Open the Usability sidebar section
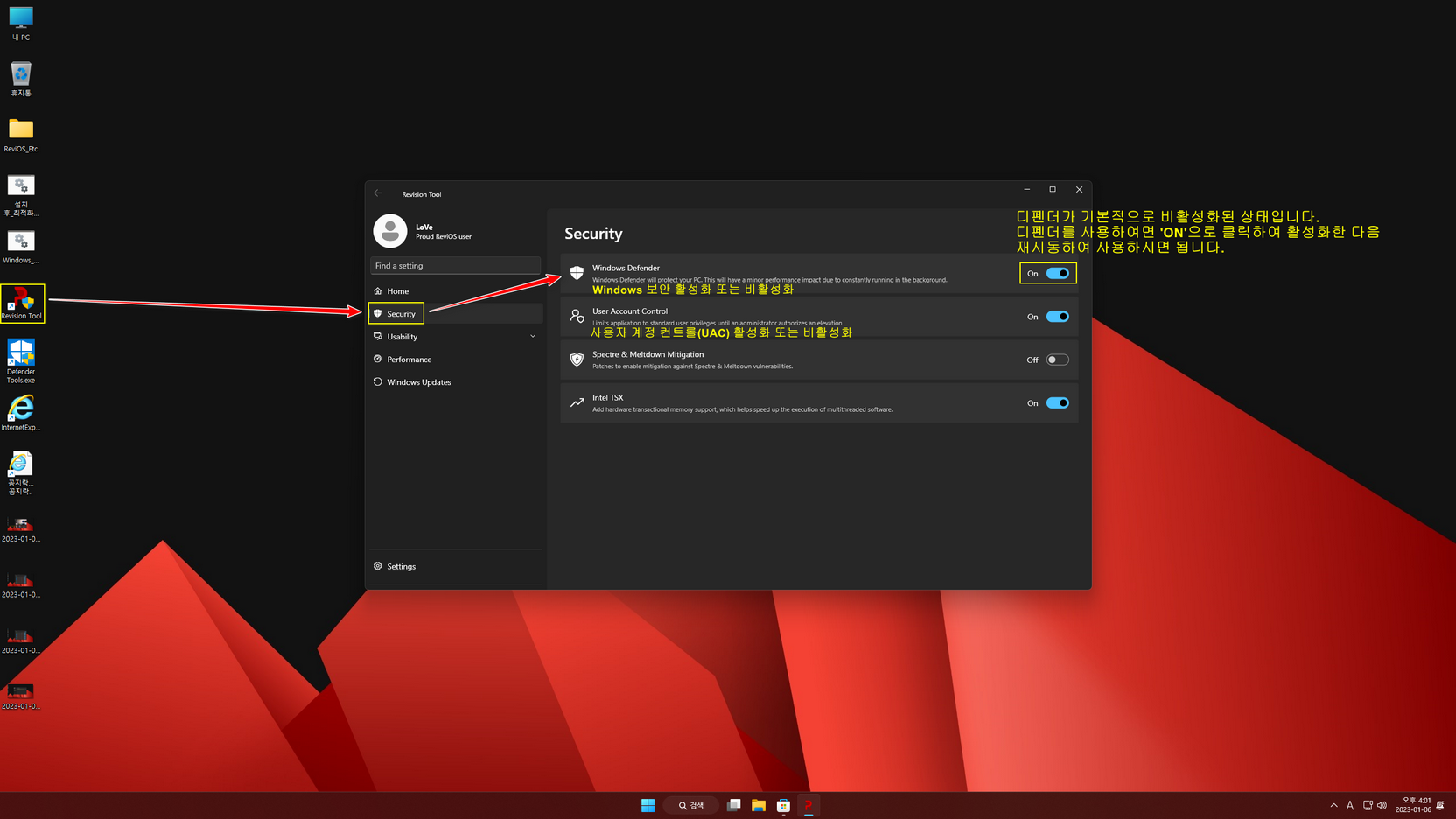Image resolution: width=1456 pixels, height=819 pixels. click(455, 336)
